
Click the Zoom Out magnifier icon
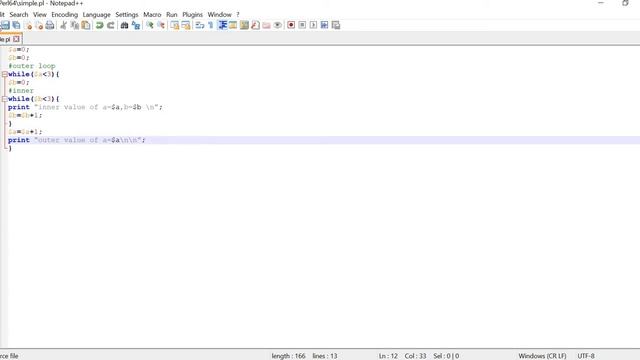tap(161, 25)
